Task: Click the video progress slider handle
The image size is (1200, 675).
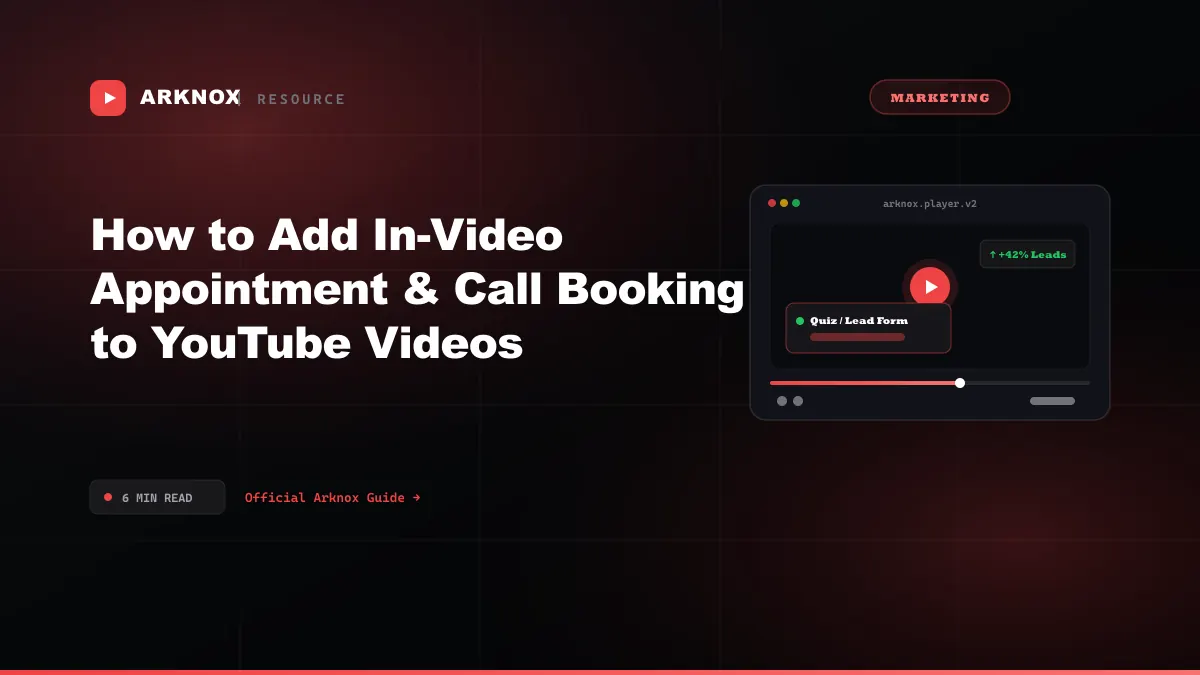Action: tap(960, 383)
